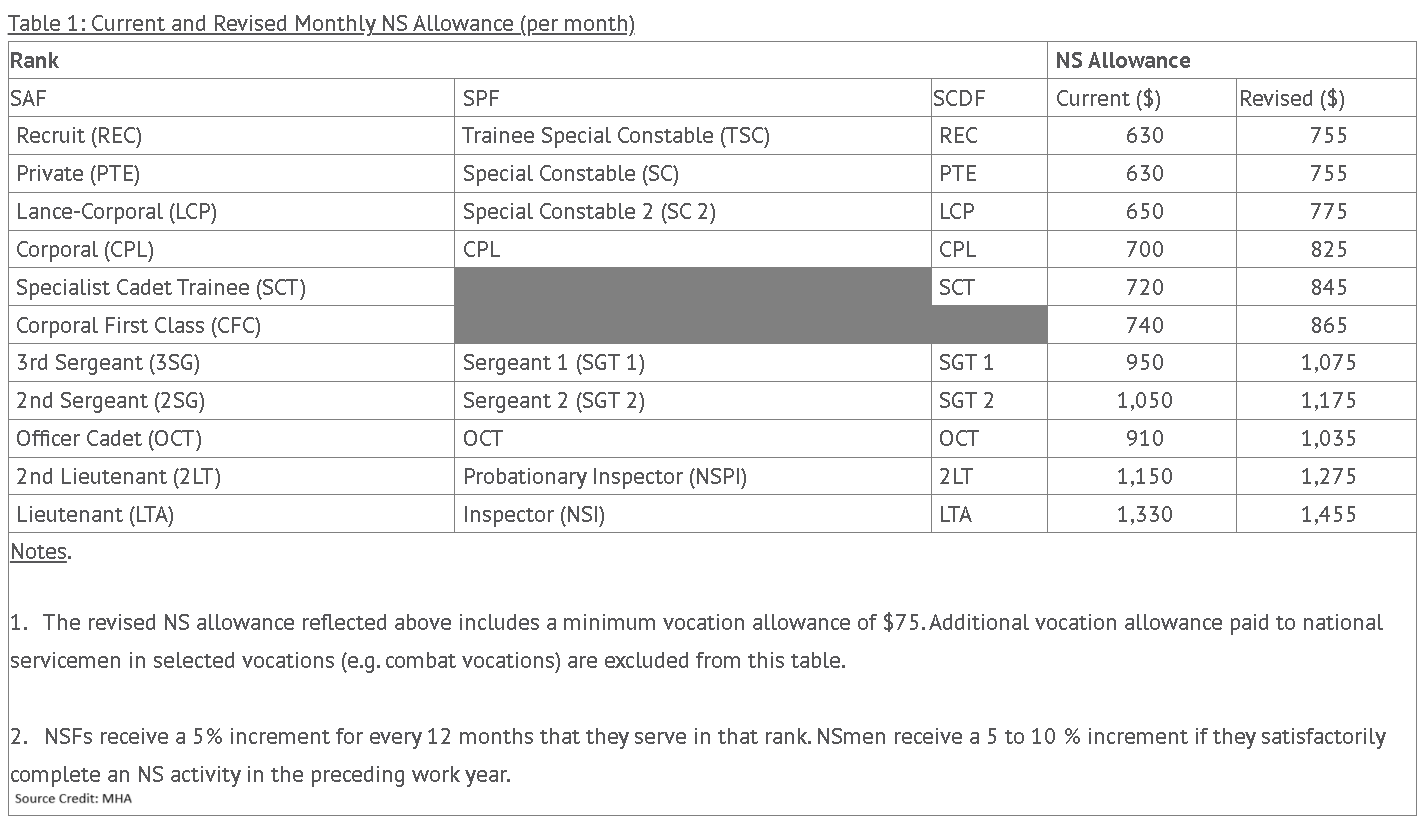Click the 1,455 revised allowance value
This screenshot has width=1418, height=820.
pyautogui.click(x=1328, y=515)
